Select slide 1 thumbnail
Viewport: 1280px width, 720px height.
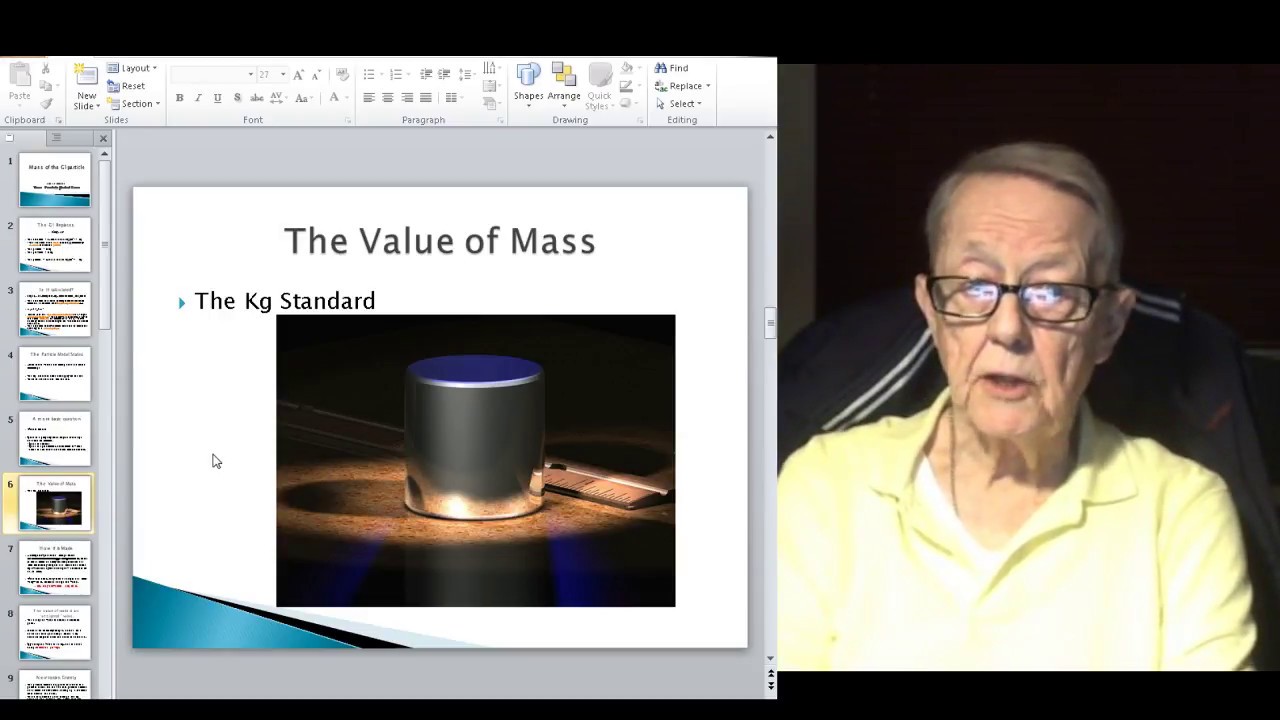54,180
